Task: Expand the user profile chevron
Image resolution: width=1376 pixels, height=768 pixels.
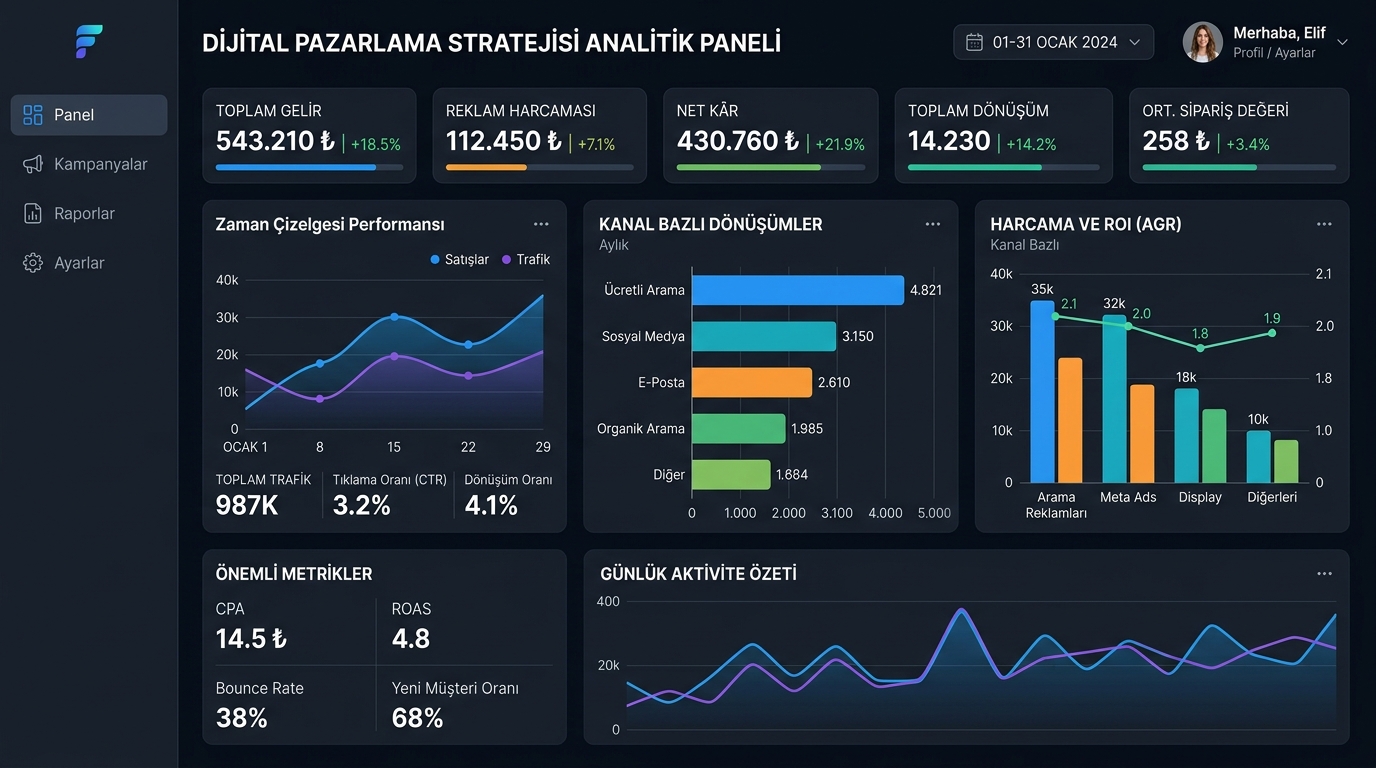Action: (1343, 42)
